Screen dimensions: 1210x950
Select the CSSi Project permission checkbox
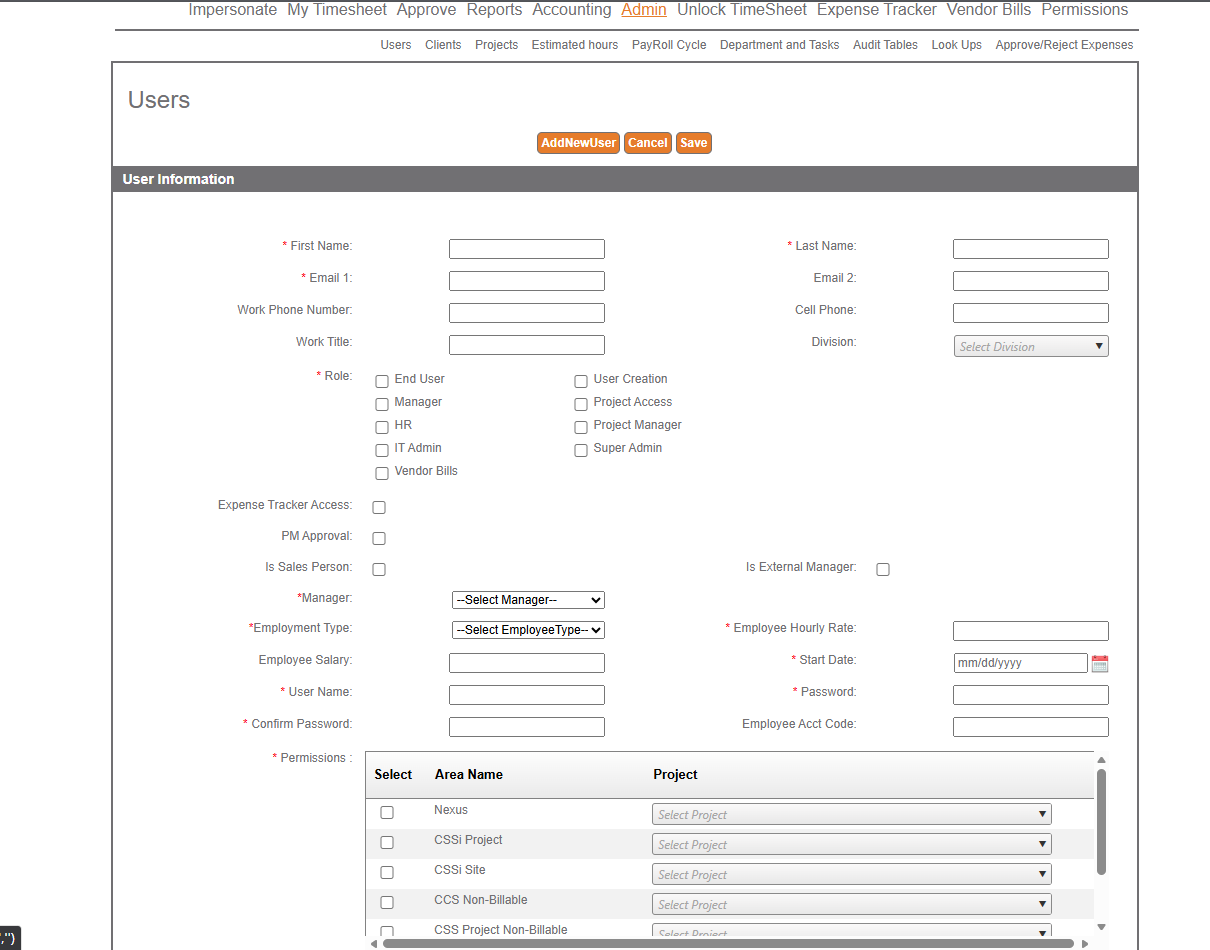(387, 842)
